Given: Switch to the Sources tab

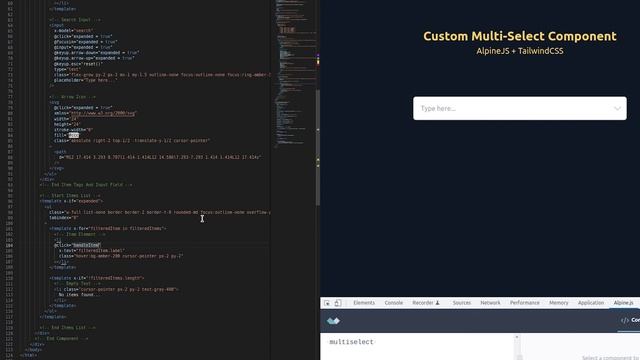Looking at the screenshot, I should (x=462, y=303).
